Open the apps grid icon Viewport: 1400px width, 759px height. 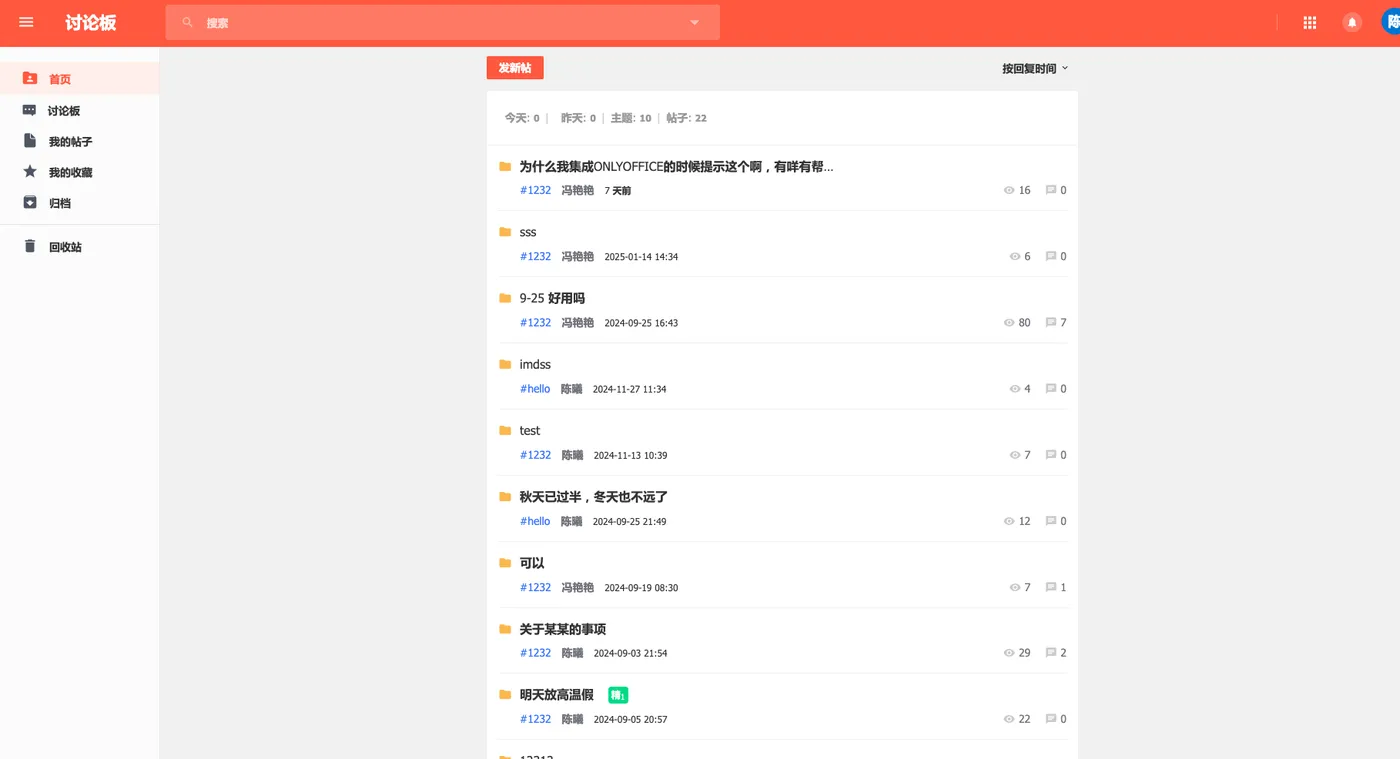click(1310, 22)
